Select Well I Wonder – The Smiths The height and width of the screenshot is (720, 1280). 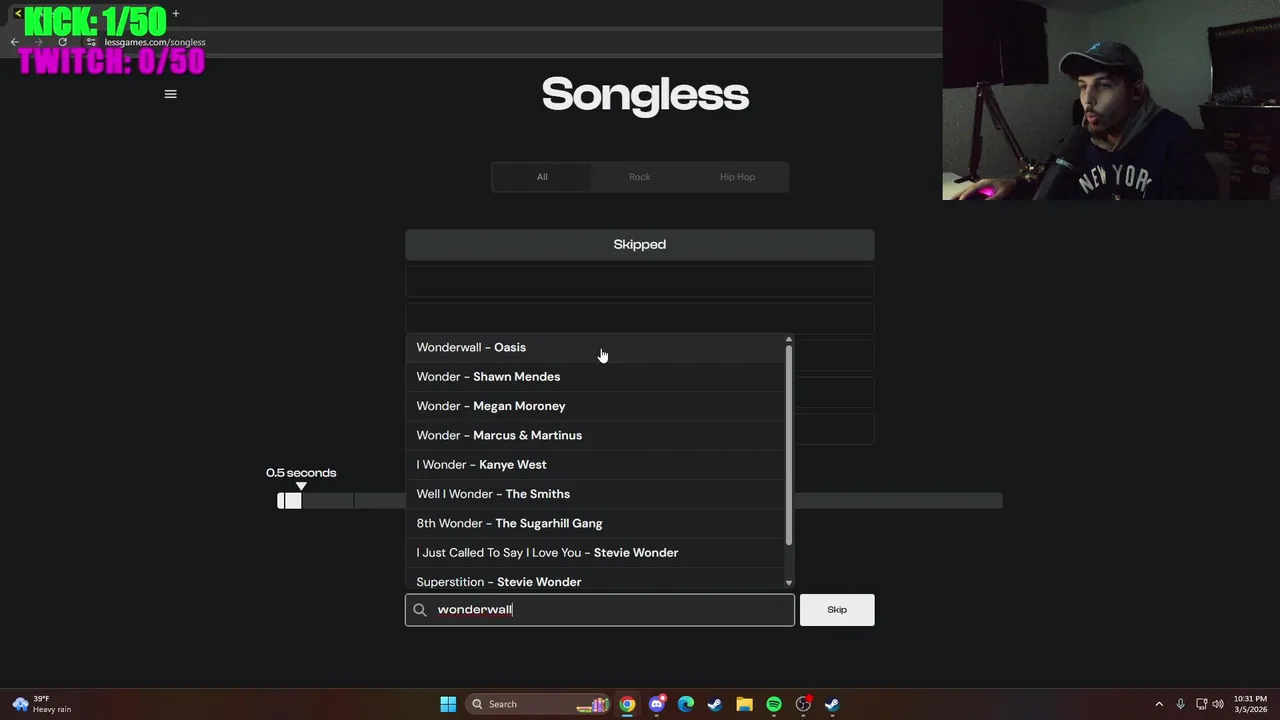pyautogui.click(x=595, y=494)
